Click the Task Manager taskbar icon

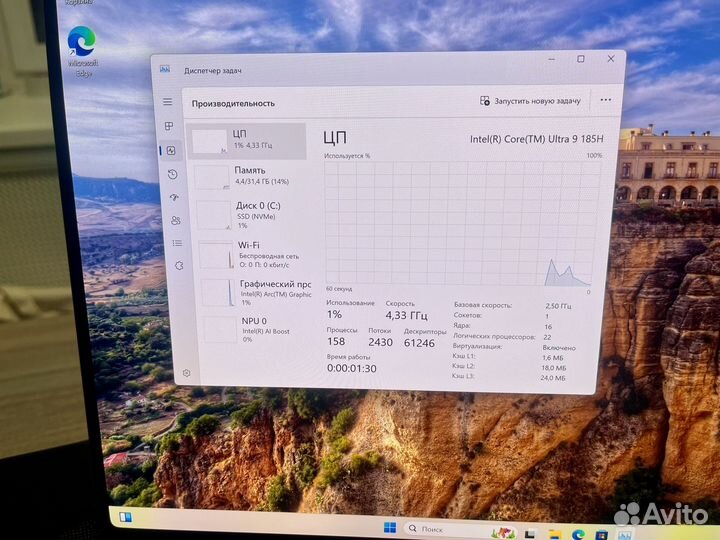[x=624, y=535]
